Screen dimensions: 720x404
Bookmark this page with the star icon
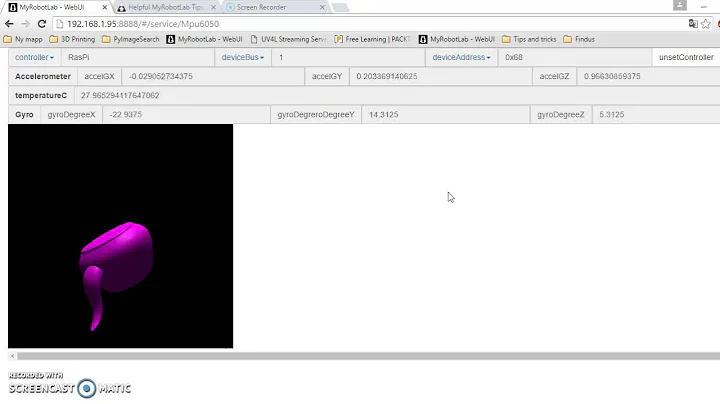pyautogui.click(x=706, y=24)
